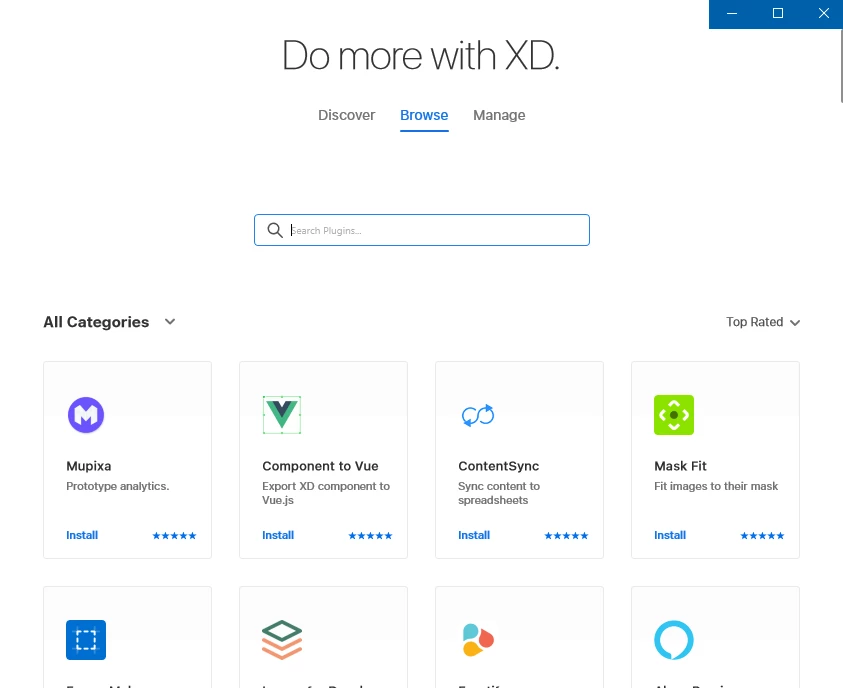Click the colorful droplets plugin icon

(x=478, y=640)
